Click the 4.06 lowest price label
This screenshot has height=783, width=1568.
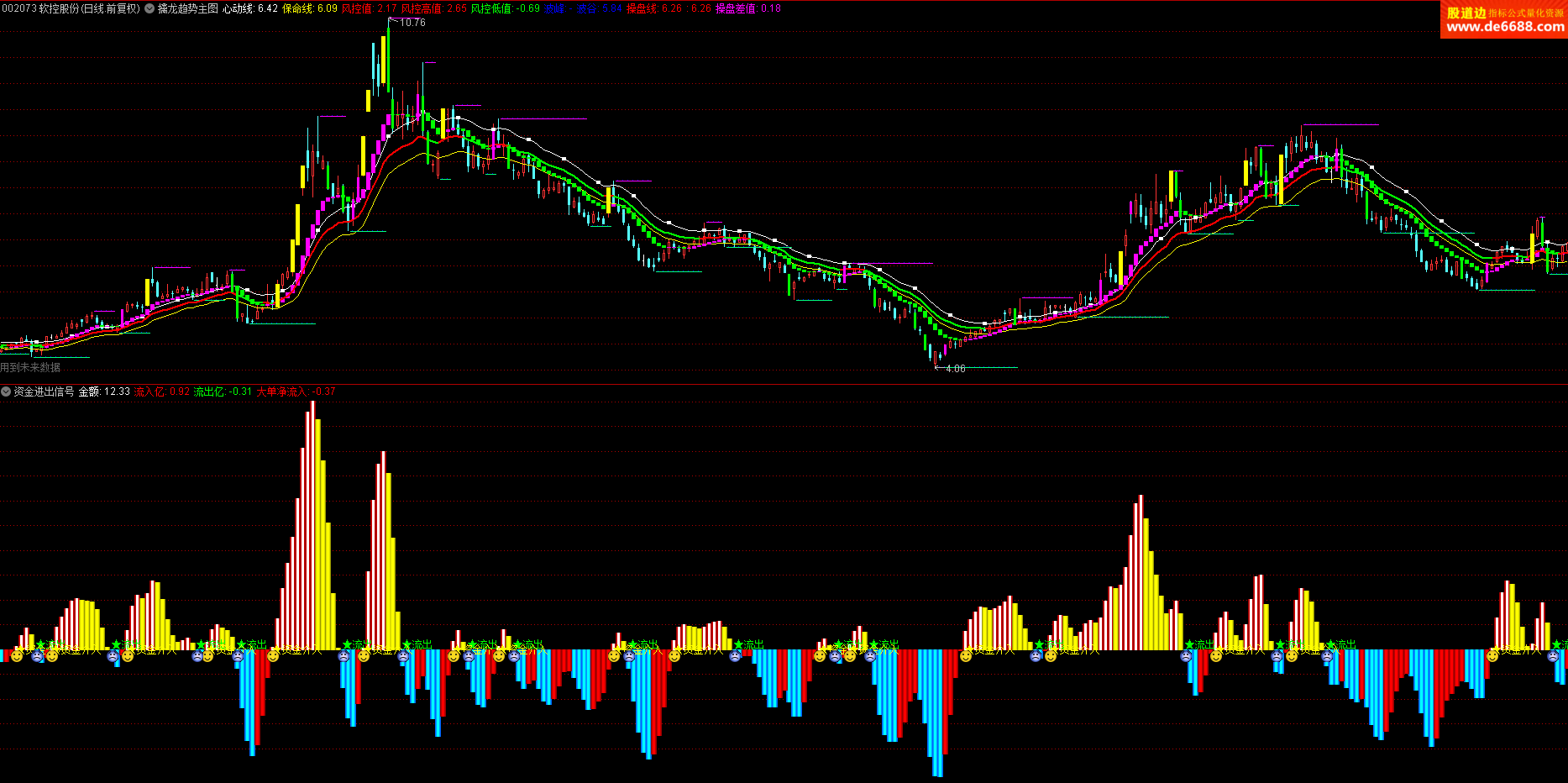(x=955, y=369)
